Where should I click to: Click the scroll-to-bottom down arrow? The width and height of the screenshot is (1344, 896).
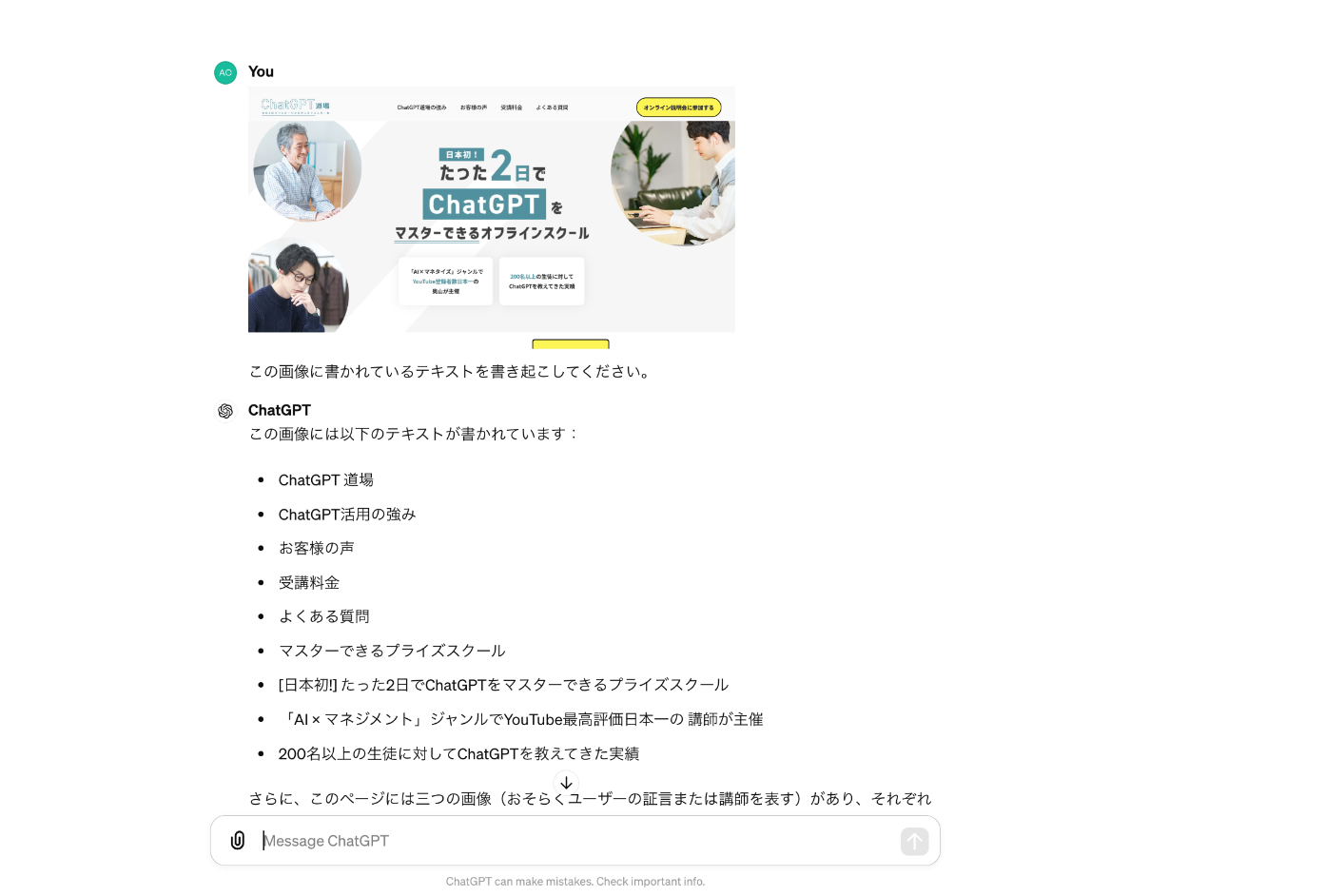coord(566,783)
